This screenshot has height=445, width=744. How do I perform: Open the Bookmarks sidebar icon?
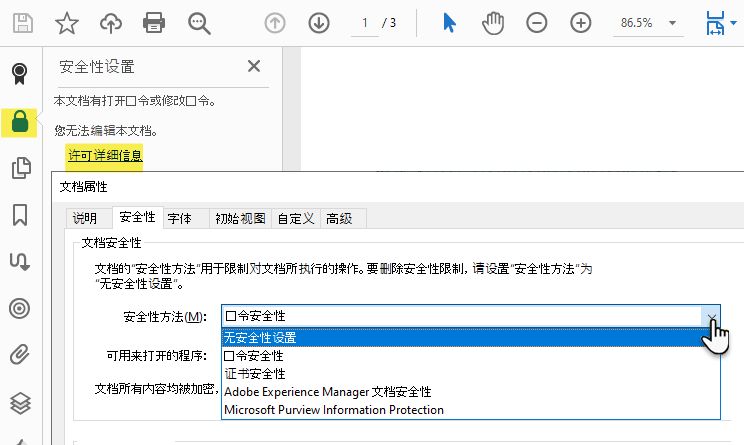(20, 215)
